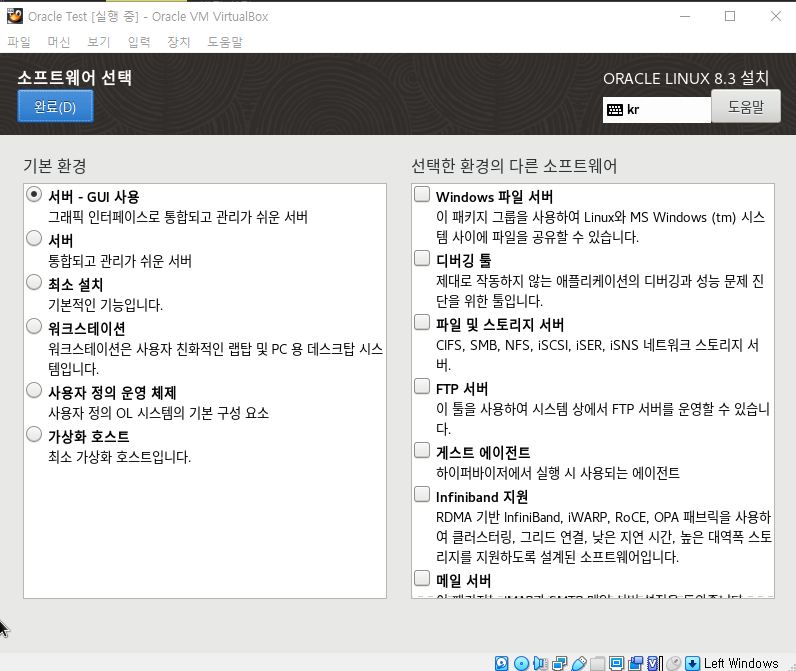The image size is (796, 671).
Task: Click the network adapter status icon
Action: pos(559,663)
